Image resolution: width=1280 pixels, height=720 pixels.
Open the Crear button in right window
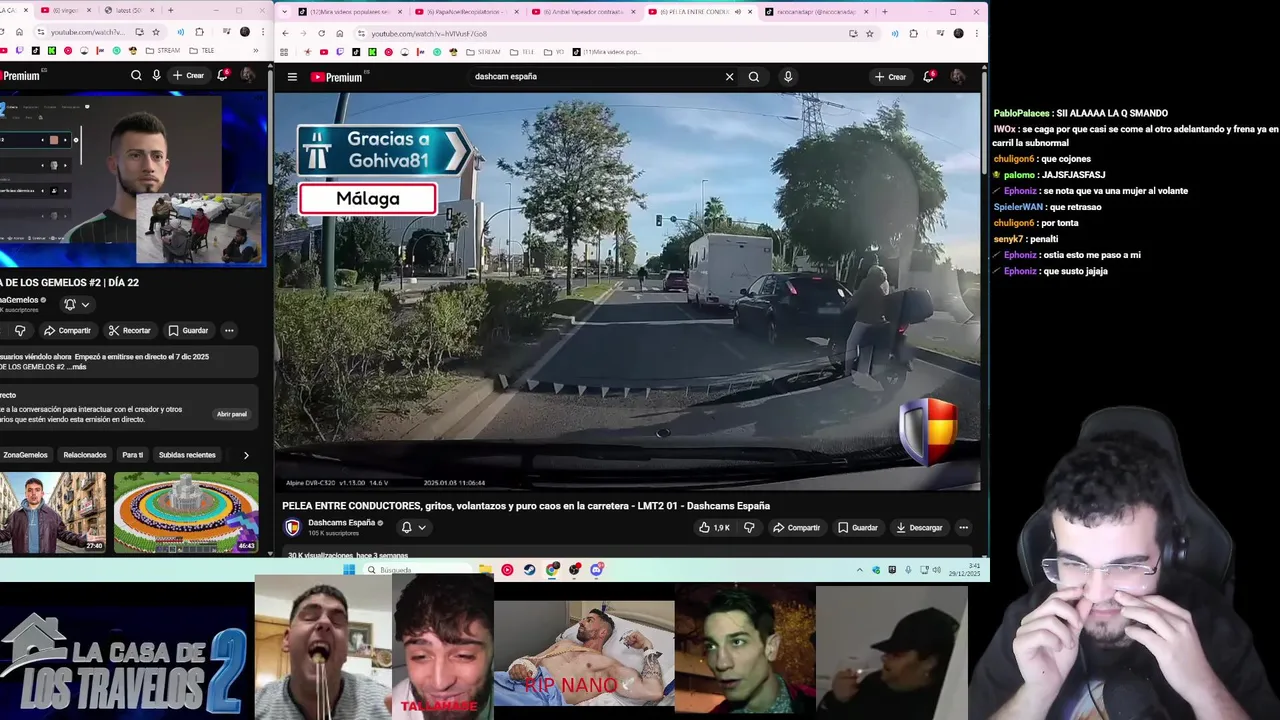(890, 77)
